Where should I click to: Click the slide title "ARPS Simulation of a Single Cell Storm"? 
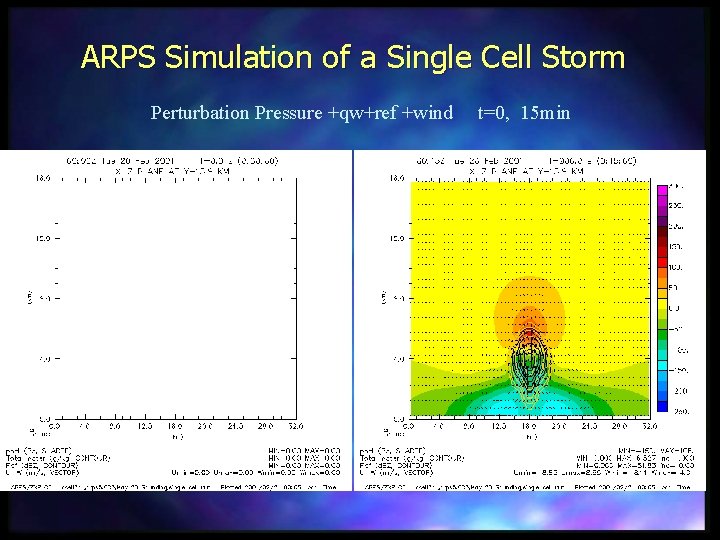pos(353,57)
